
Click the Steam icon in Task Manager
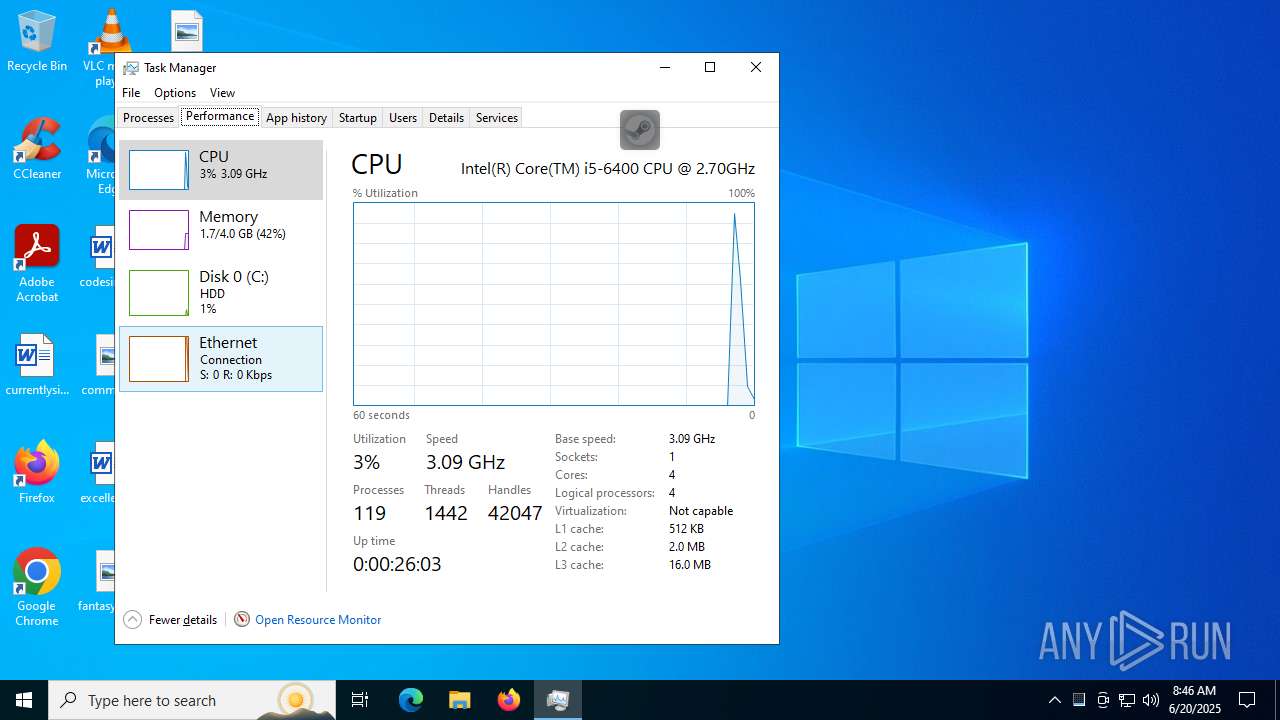click(x=640, y=130)
